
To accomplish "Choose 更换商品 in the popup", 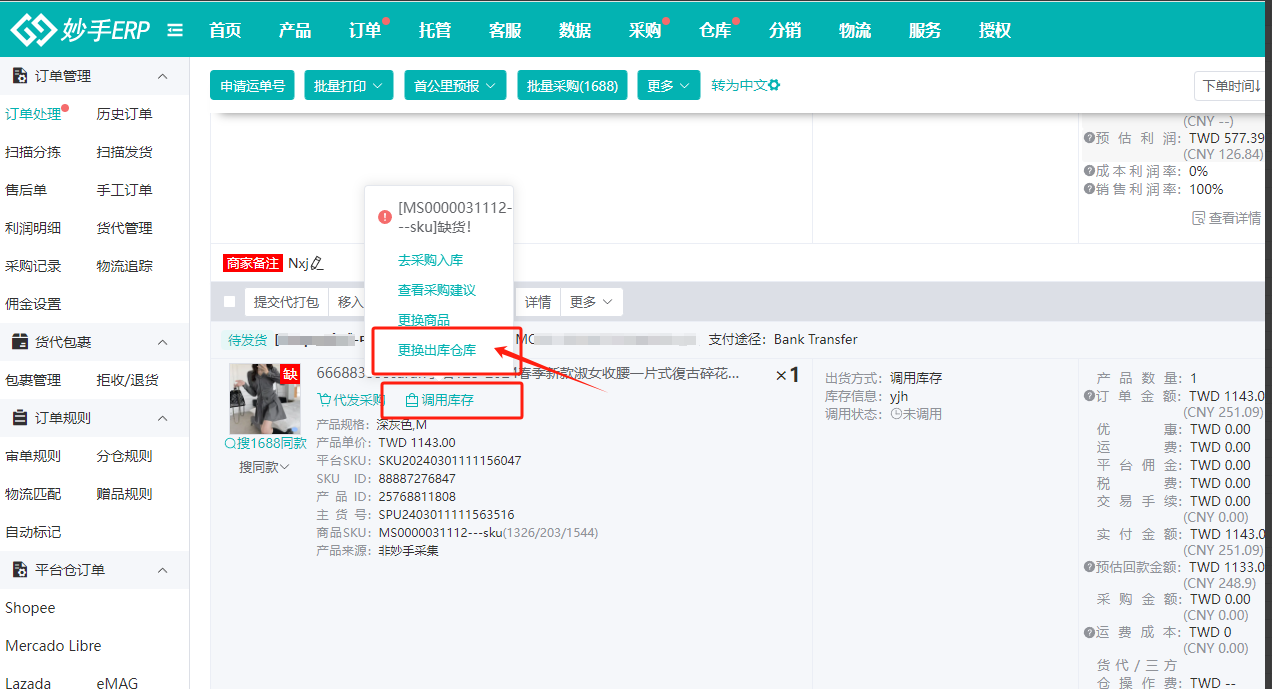I will click(x=424, y=320).
